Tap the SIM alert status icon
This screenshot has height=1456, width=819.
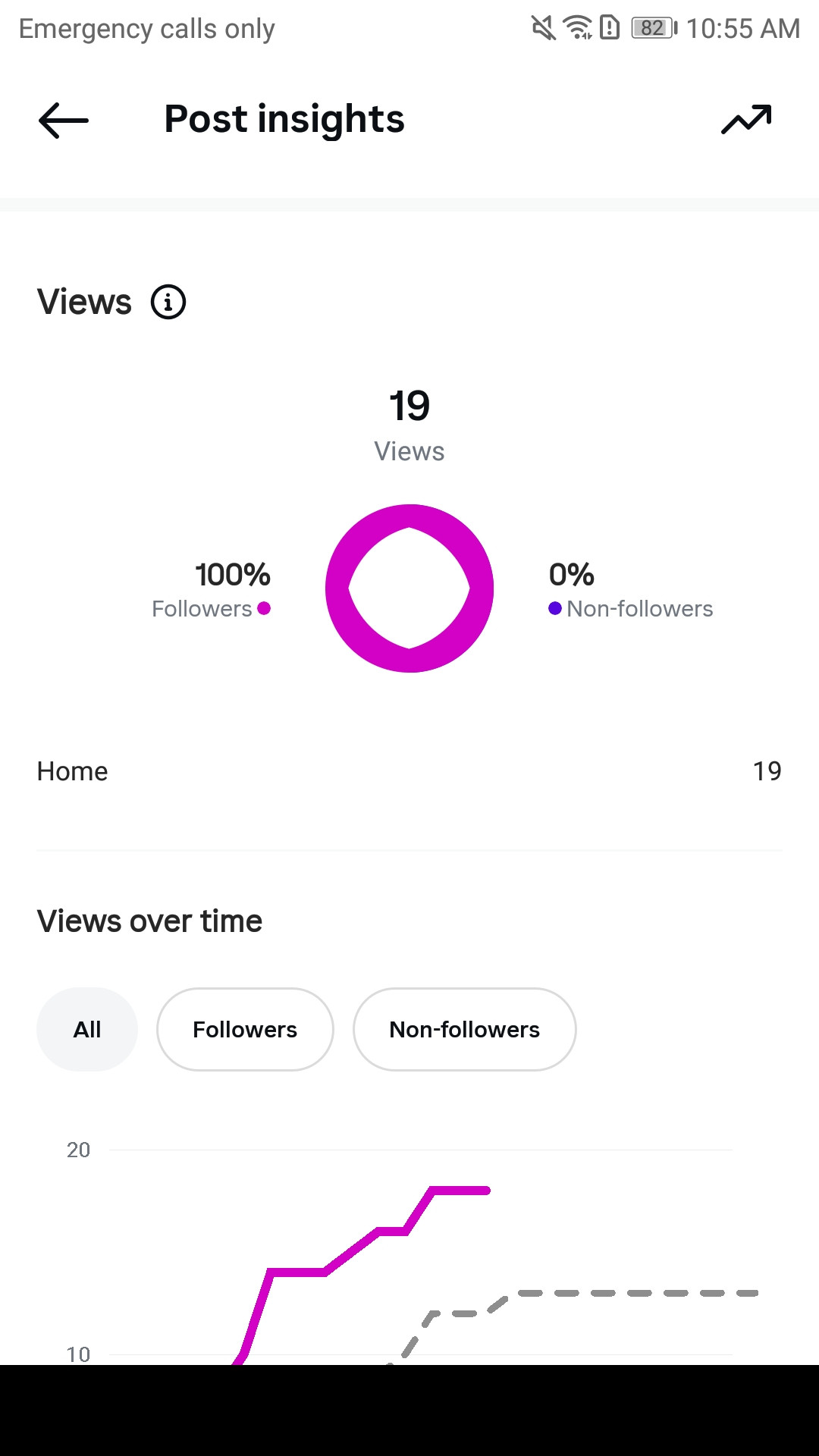610,29
